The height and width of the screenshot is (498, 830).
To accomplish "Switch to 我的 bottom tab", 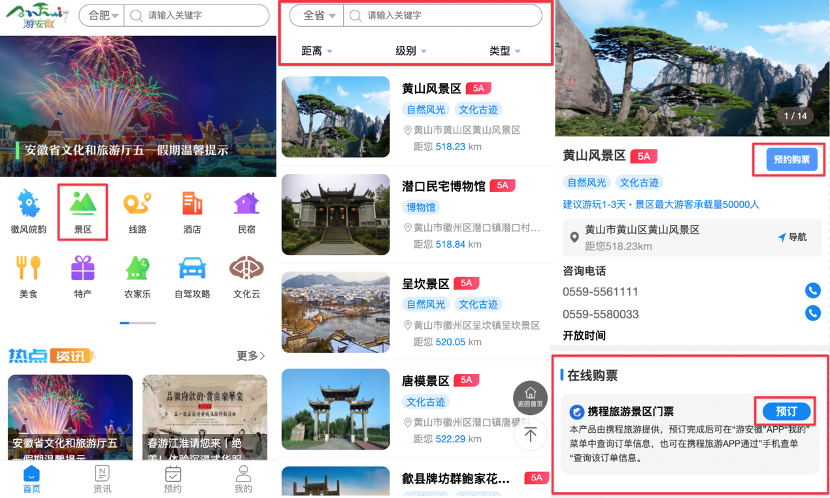I will [x=243, y=479].
